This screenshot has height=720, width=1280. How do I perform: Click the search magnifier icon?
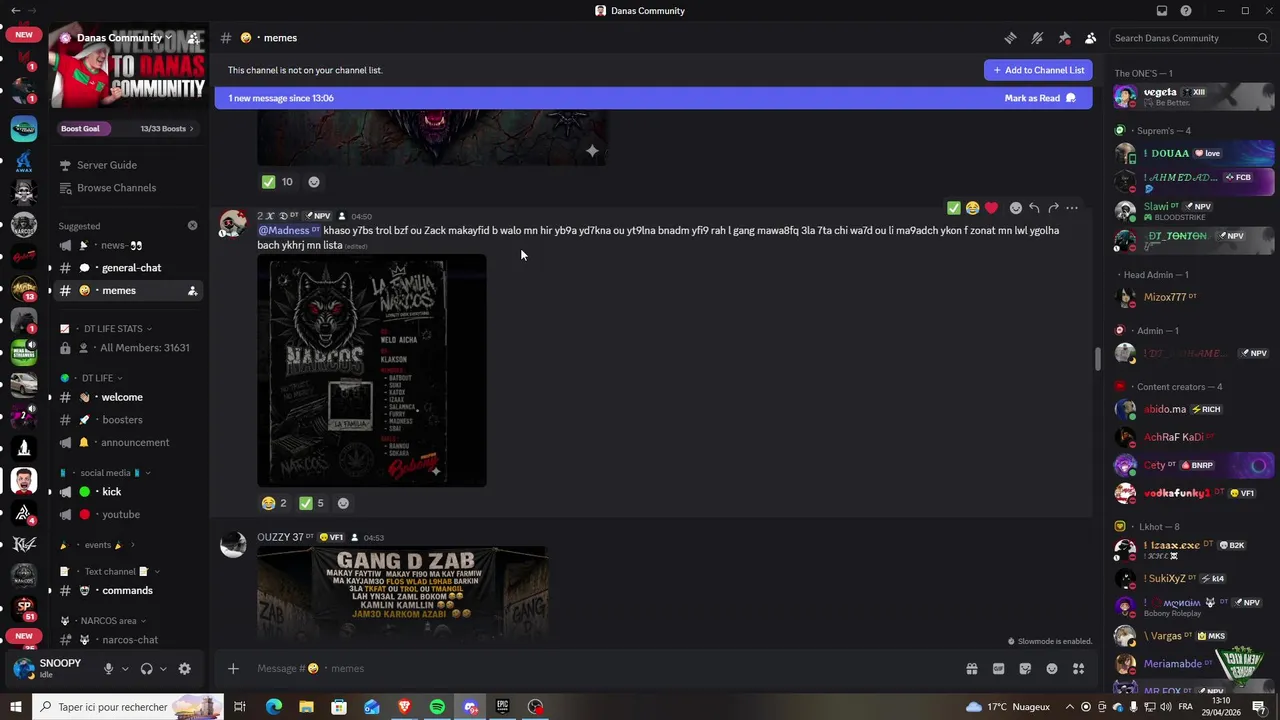[x=1263, y=38]
